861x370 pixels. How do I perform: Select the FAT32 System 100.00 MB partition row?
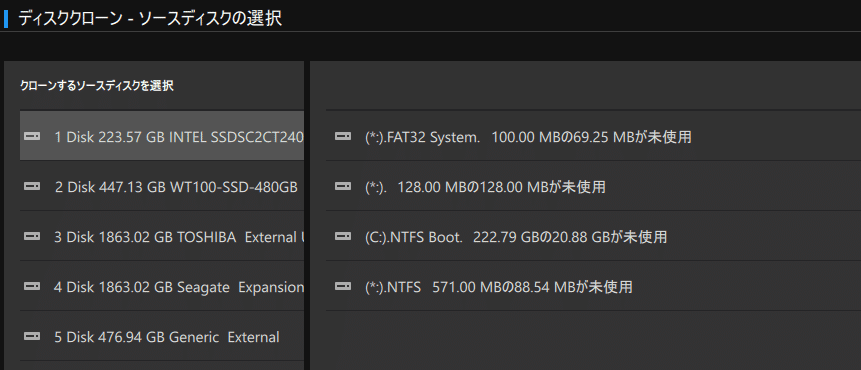(x=593, y=136)
